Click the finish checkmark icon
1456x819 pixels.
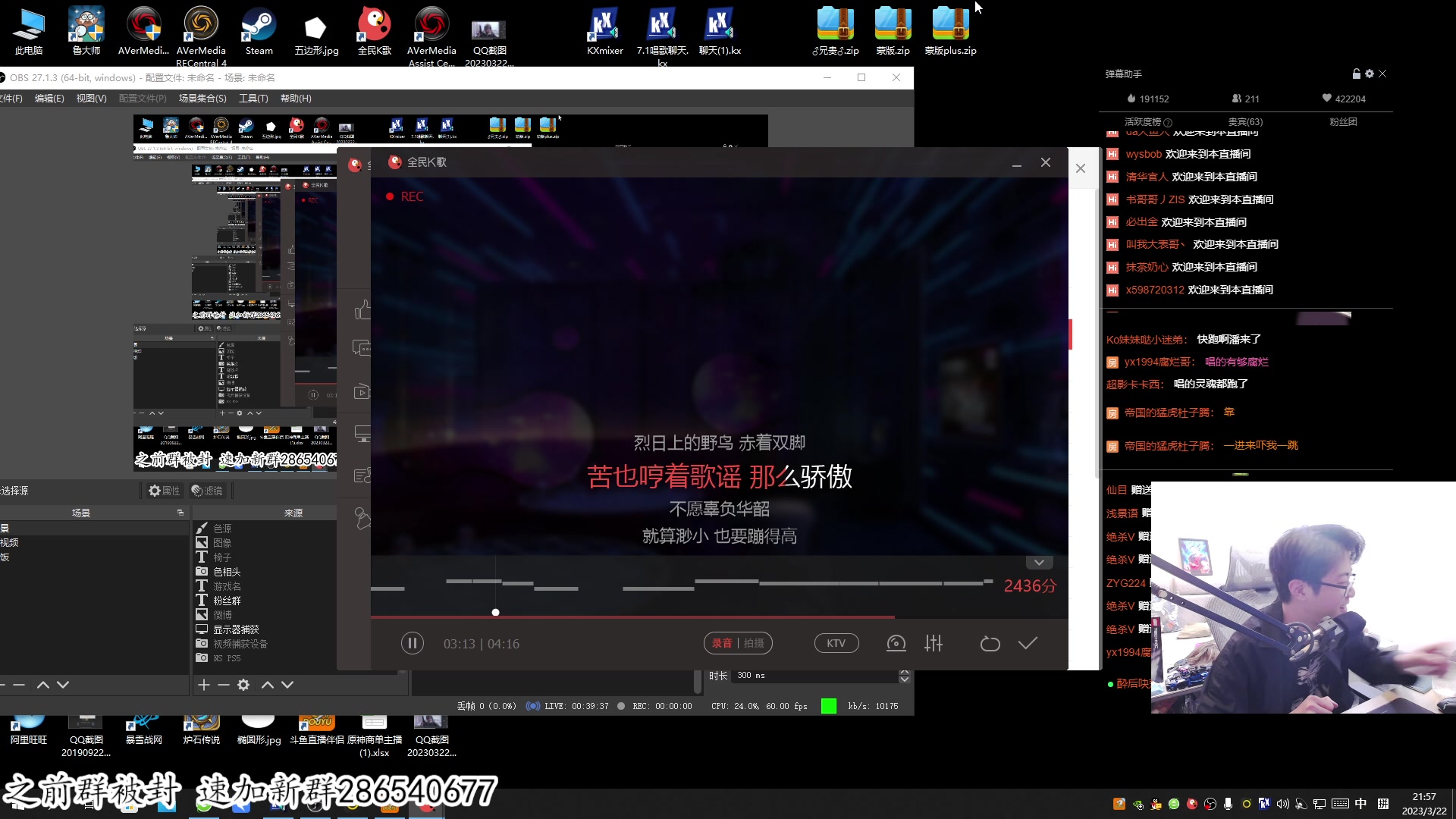point(1028,643)
